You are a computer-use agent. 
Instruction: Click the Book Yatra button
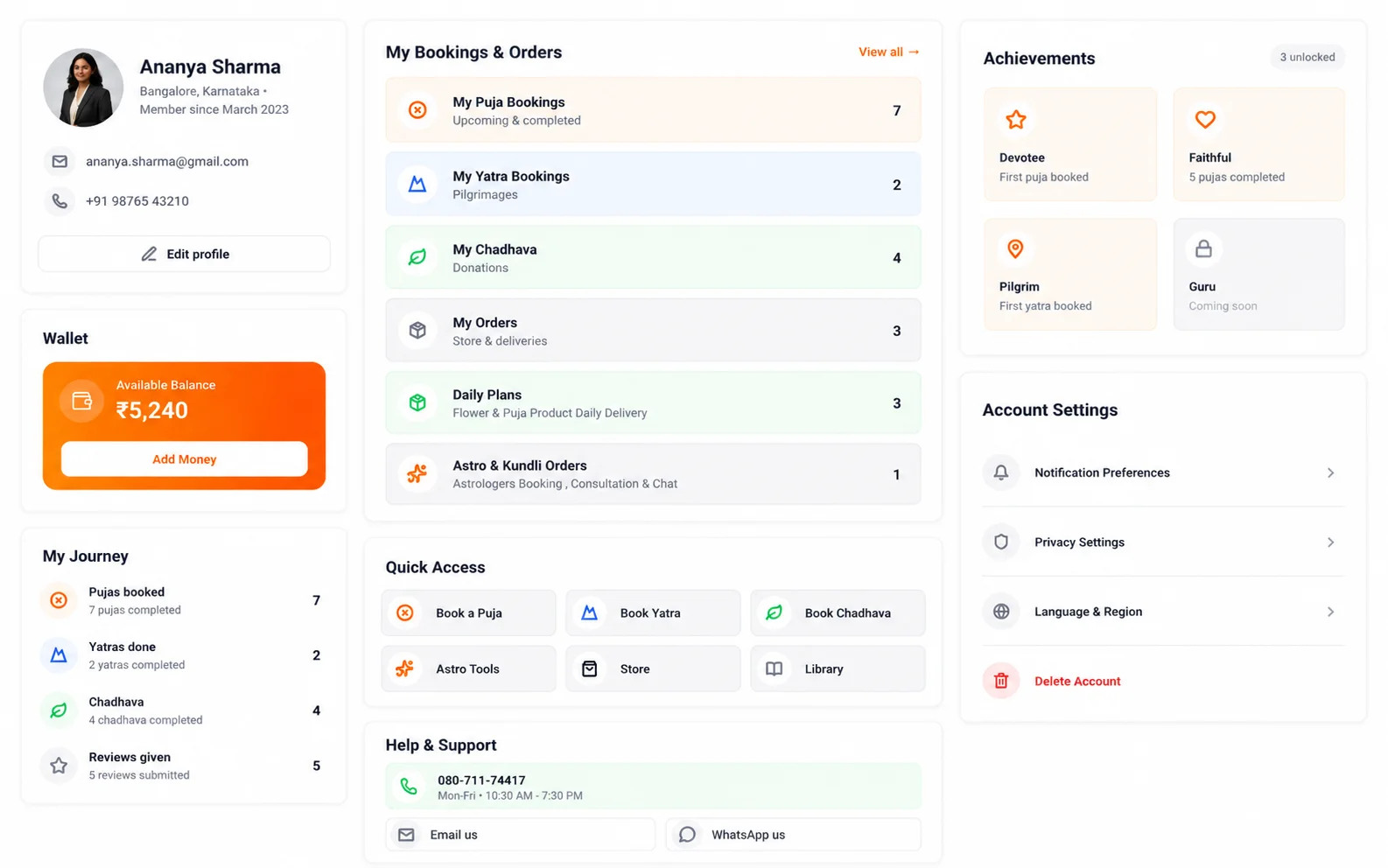pyautogui.click(x=653, y=612)
